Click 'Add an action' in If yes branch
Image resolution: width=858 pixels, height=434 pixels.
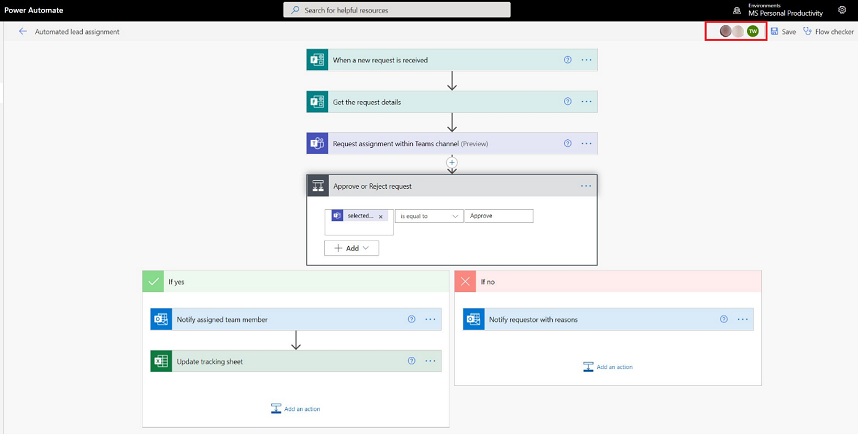click(x=296, y=408)
